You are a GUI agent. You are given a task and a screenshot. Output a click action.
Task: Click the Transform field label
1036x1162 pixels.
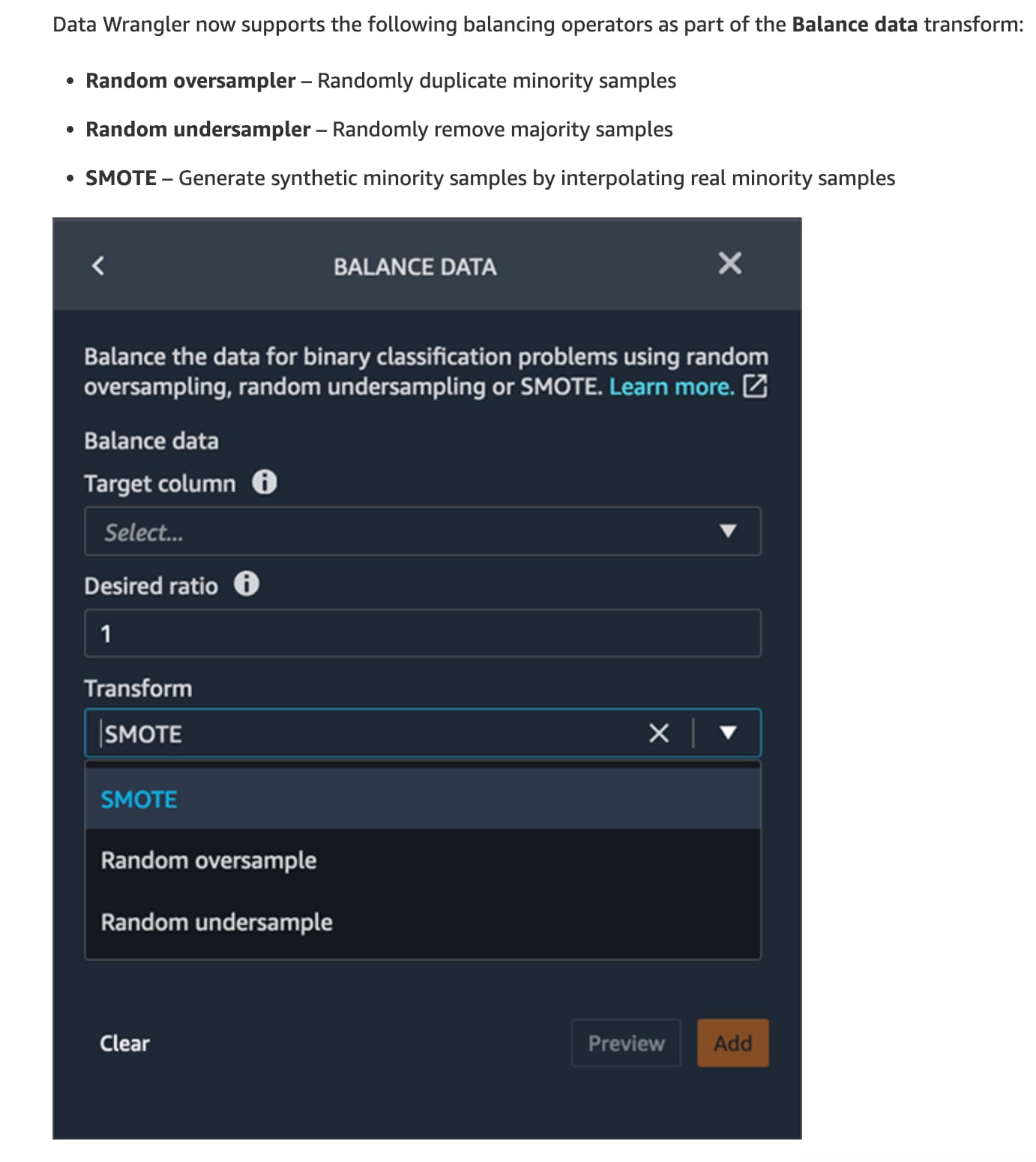pyautogui.click(x=138, y=688)
